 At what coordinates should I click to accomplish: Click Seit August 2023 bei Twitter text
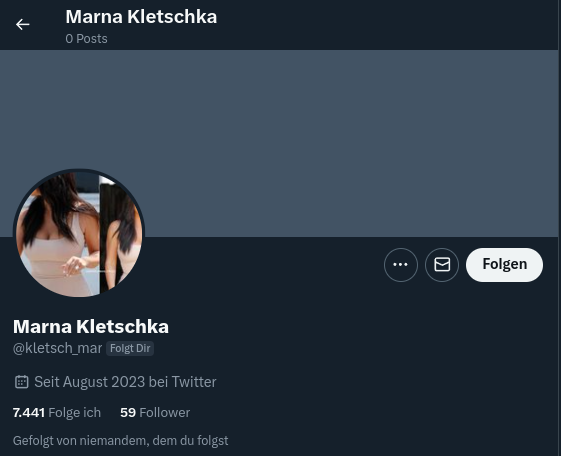point(125,382)
